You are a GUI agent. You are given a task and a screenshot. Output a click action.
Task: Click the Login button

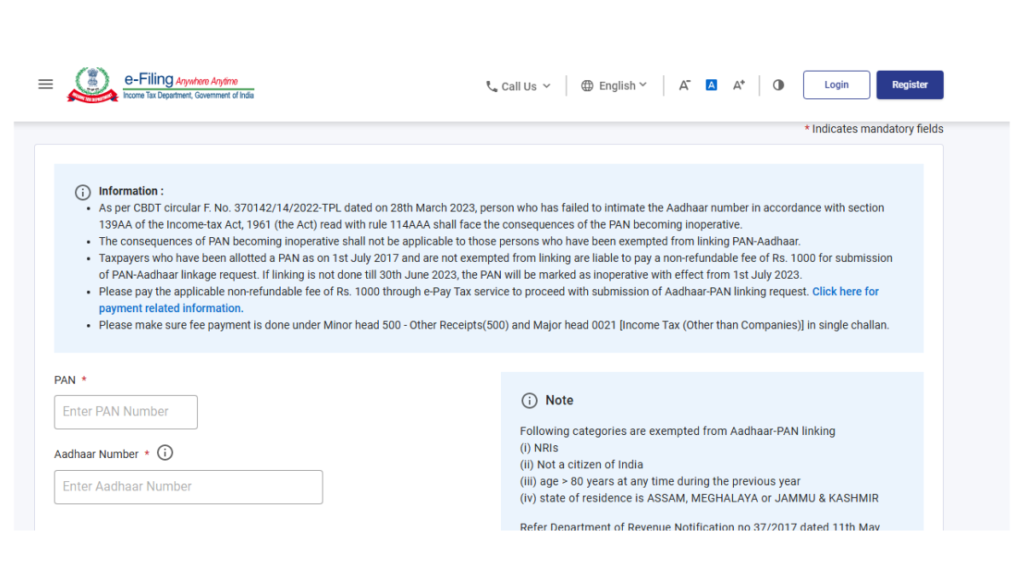(x=836, y=84)
